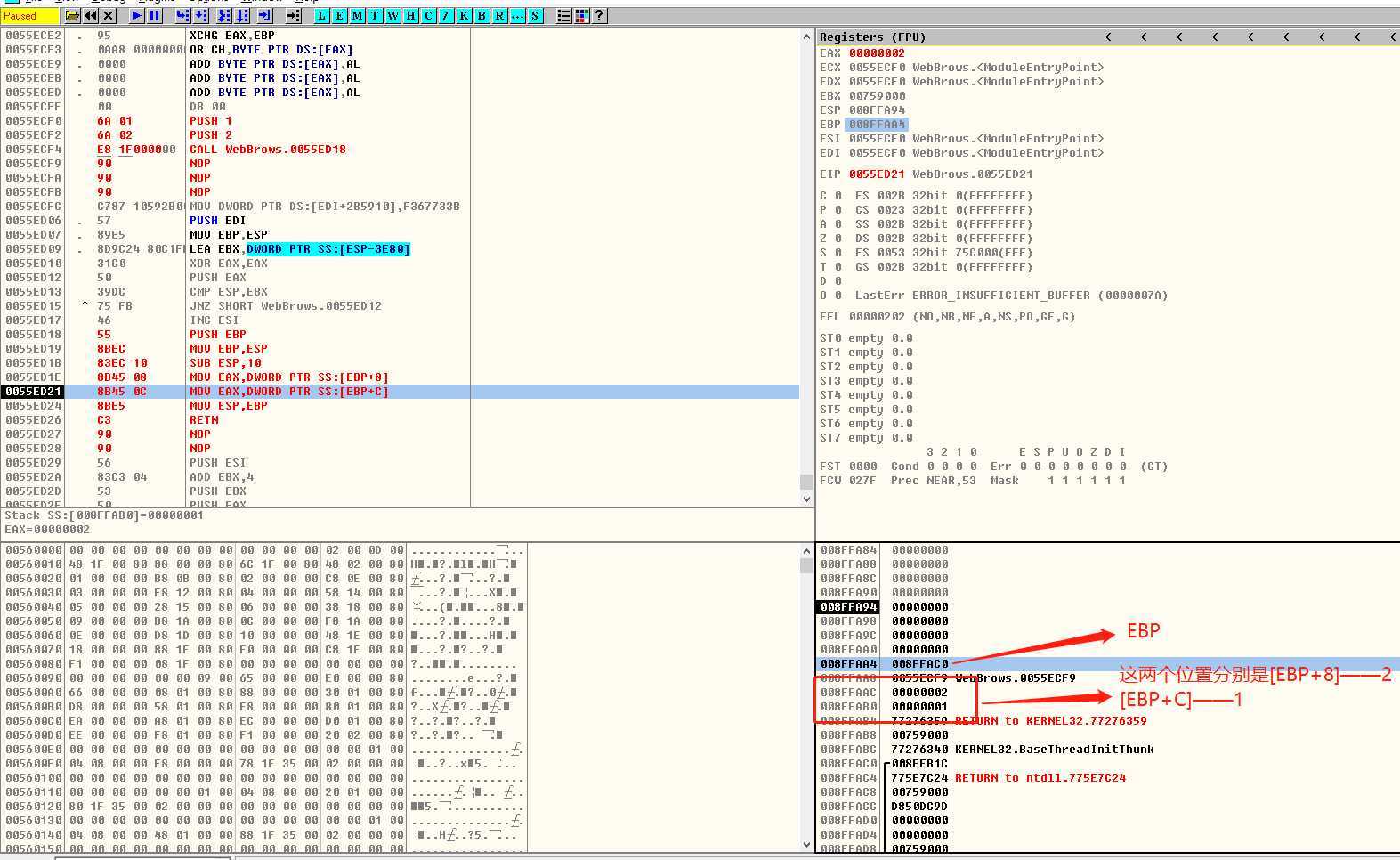Screen dimensions: 1400x860
Task: Click the Help question mark icon
Action: (599, 15)
